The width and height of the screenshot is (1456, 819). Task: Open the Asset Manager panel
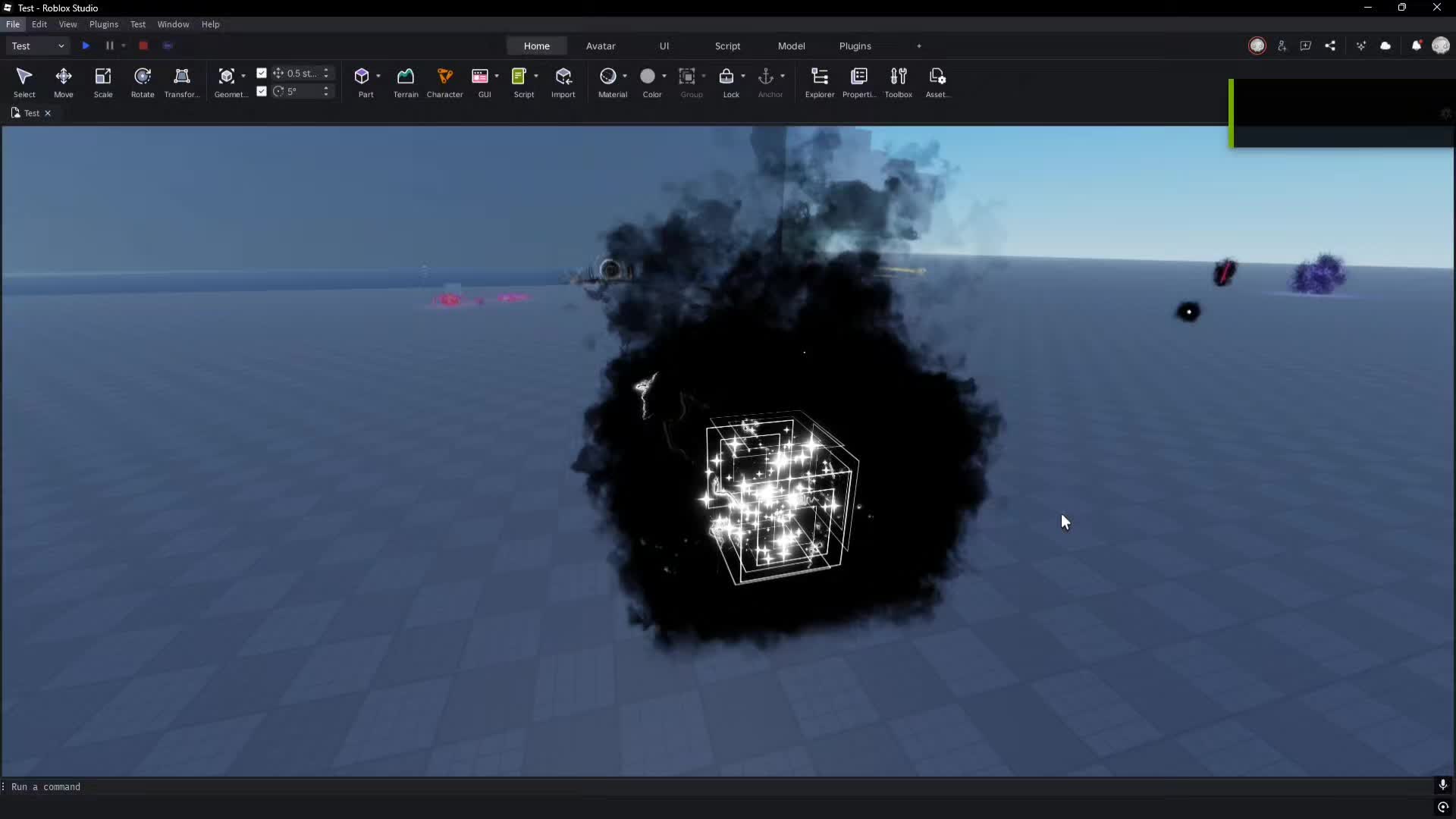[937, 83]
